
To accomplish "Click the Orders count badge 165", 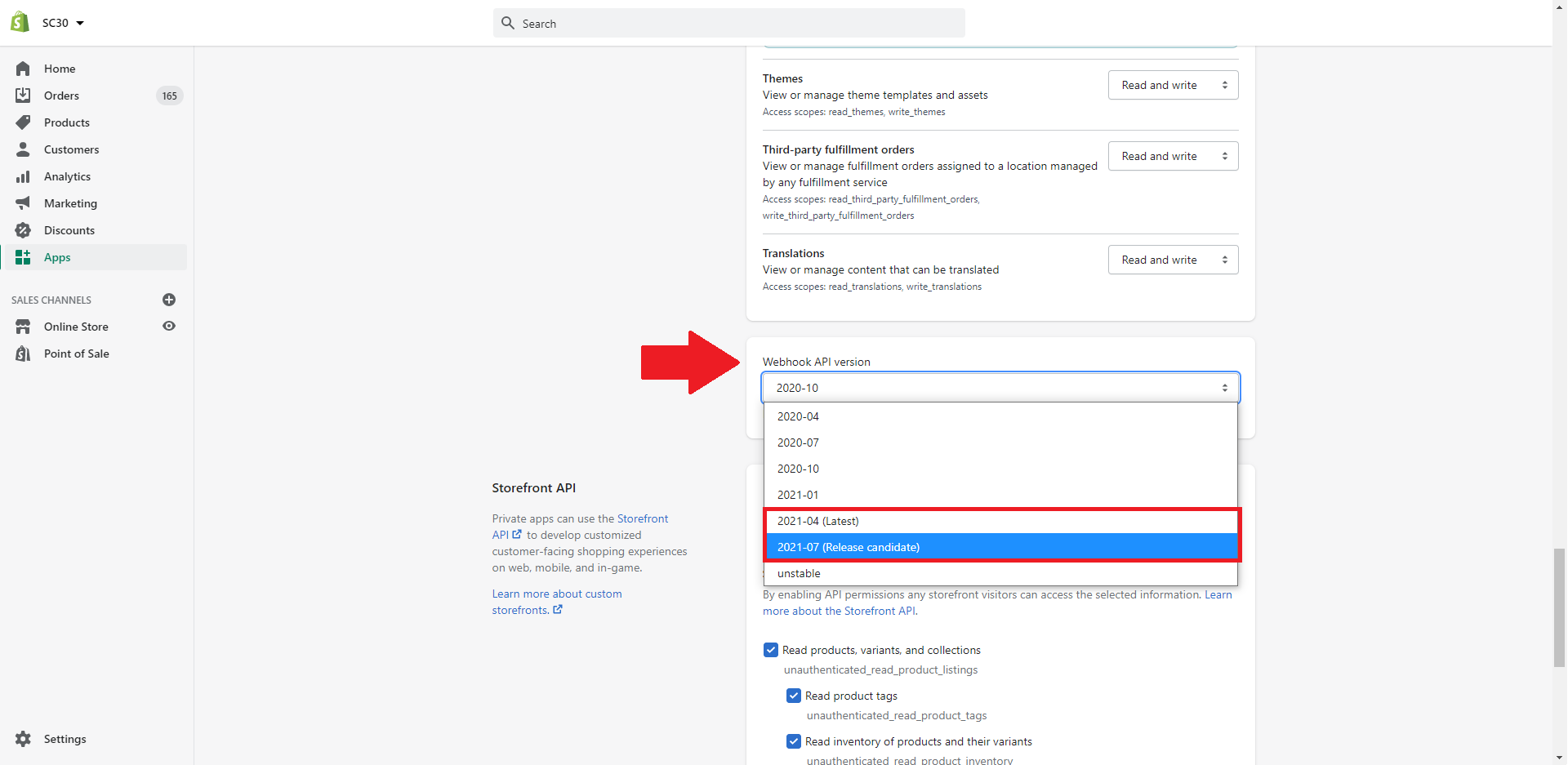I will [170, 96].
